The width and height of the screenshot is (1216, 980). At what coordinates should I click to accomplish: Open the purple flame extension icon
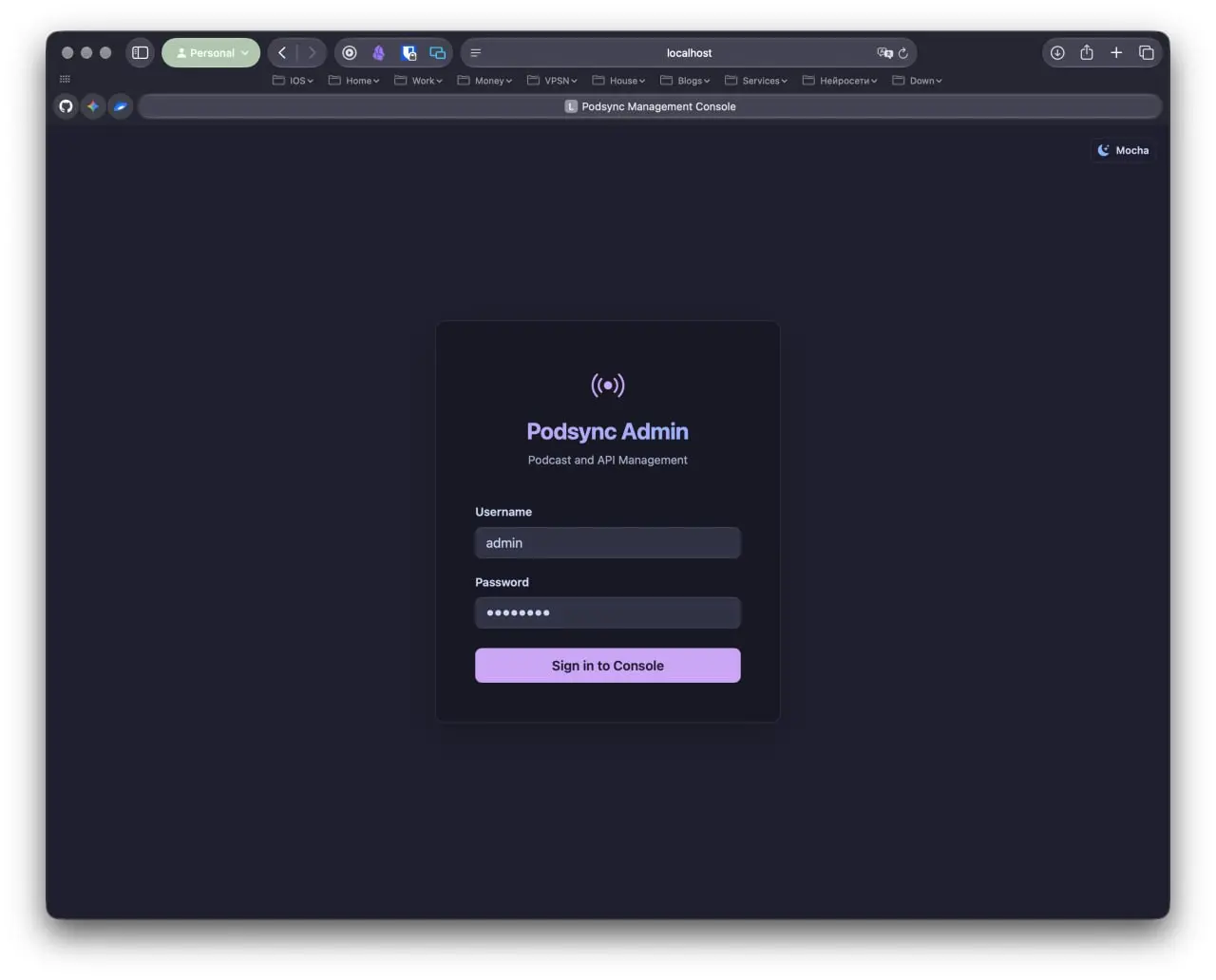click(379, 53)
